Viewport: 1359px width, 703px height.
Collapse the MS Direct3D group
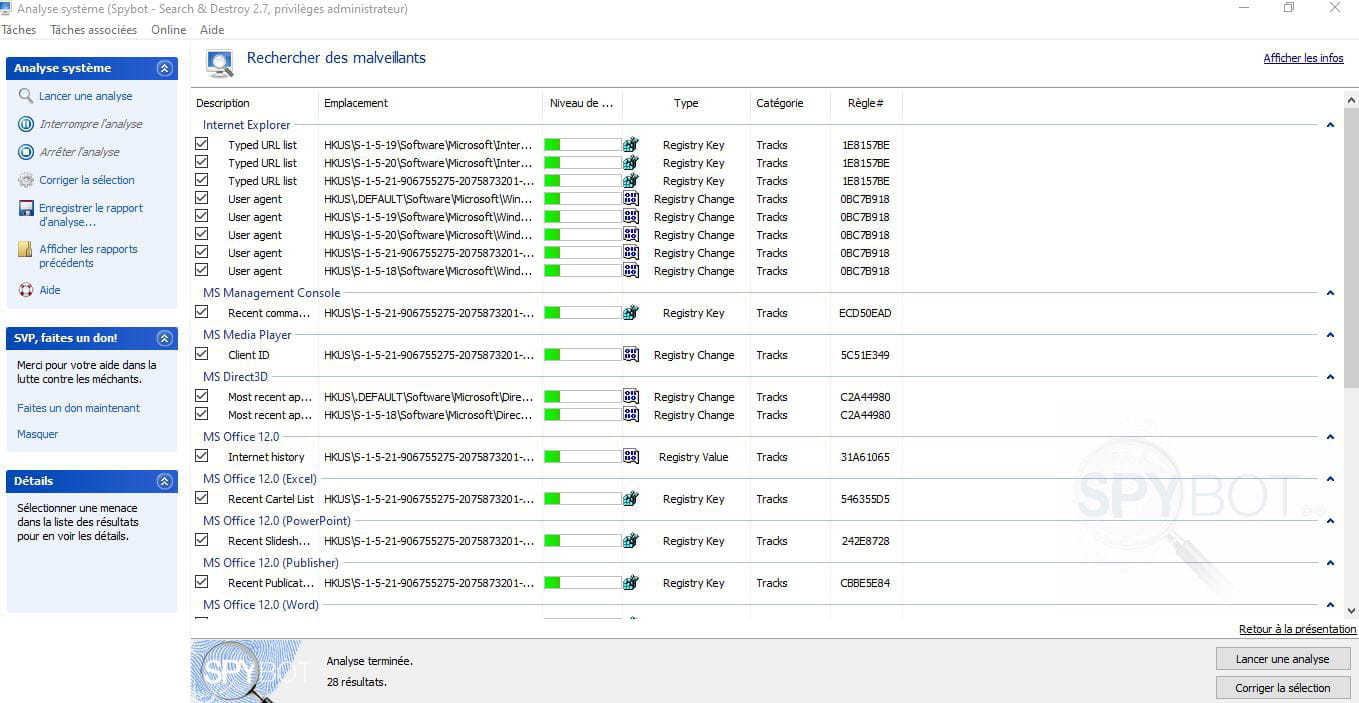1330,377
